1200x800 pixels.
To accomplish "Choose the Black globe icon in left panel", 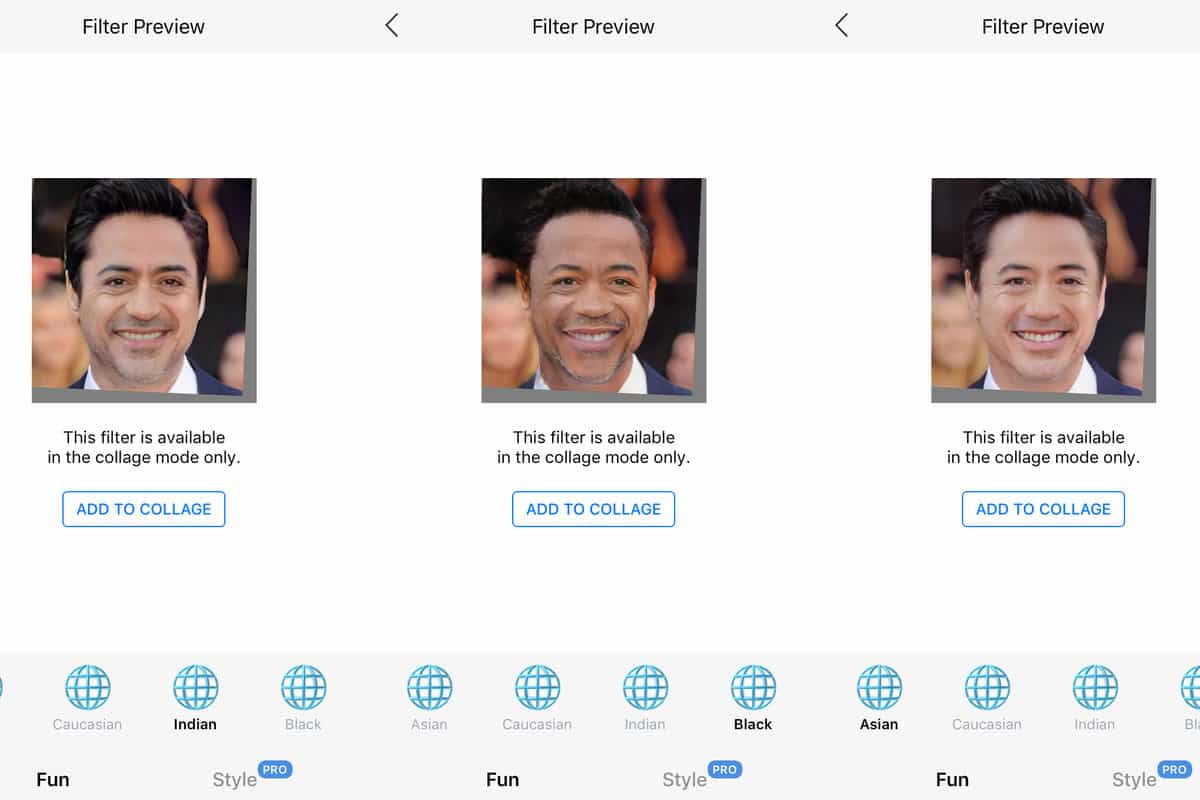I will [x=304, y=687].
